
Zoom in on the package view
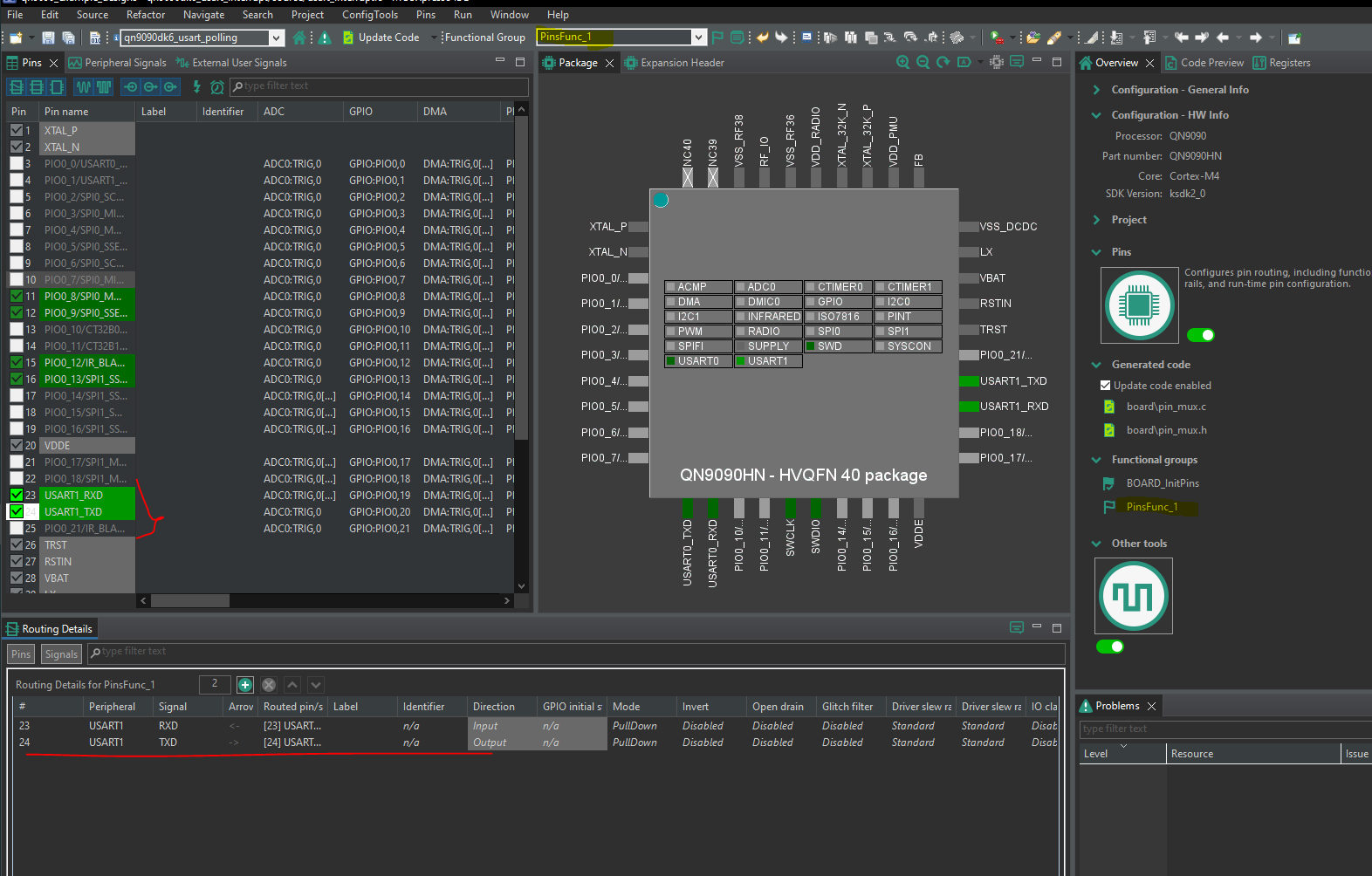(x=902, y=62)
